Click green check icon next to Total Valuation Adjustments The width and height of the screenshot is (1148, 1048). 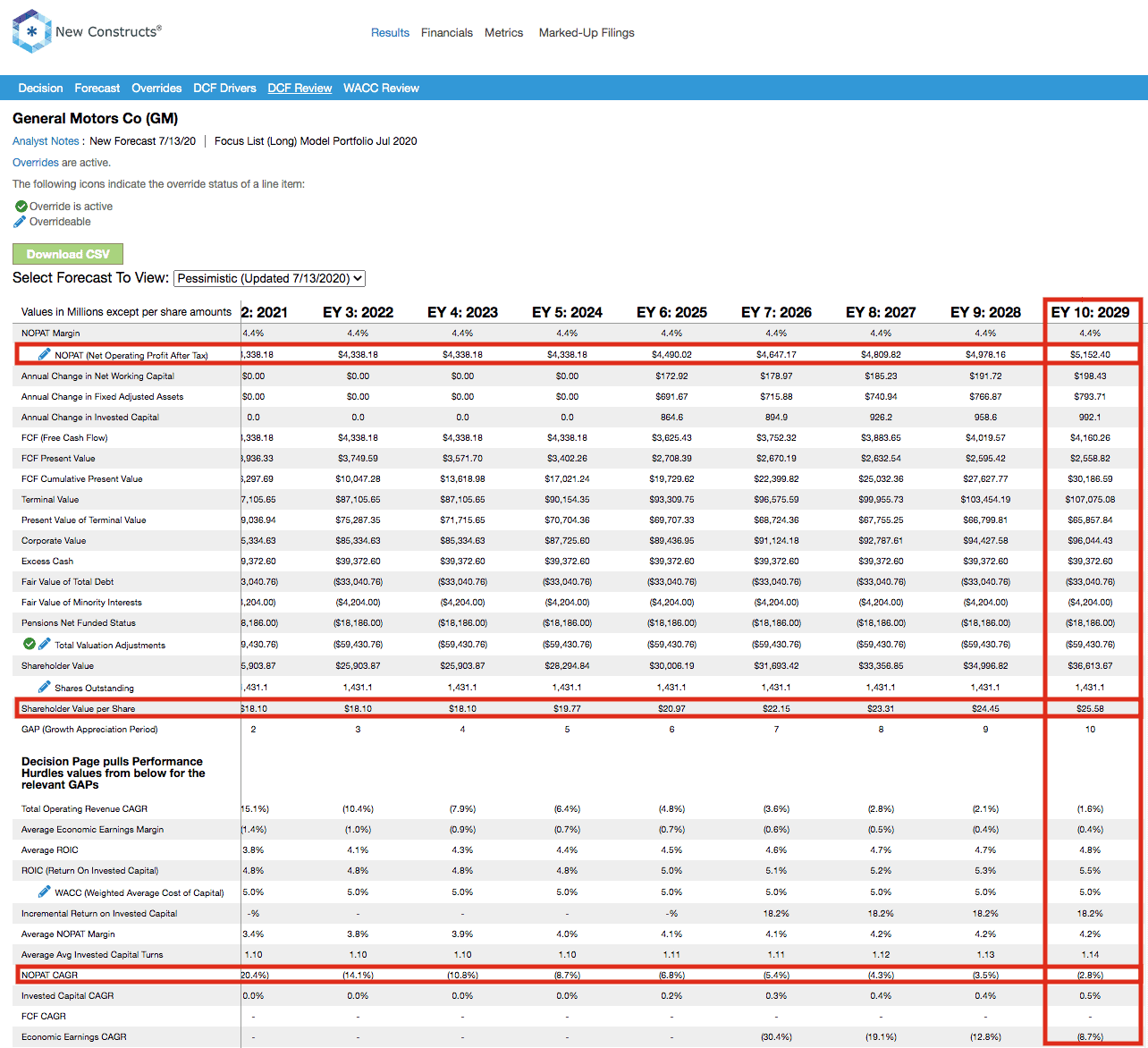tap(30, 644)
